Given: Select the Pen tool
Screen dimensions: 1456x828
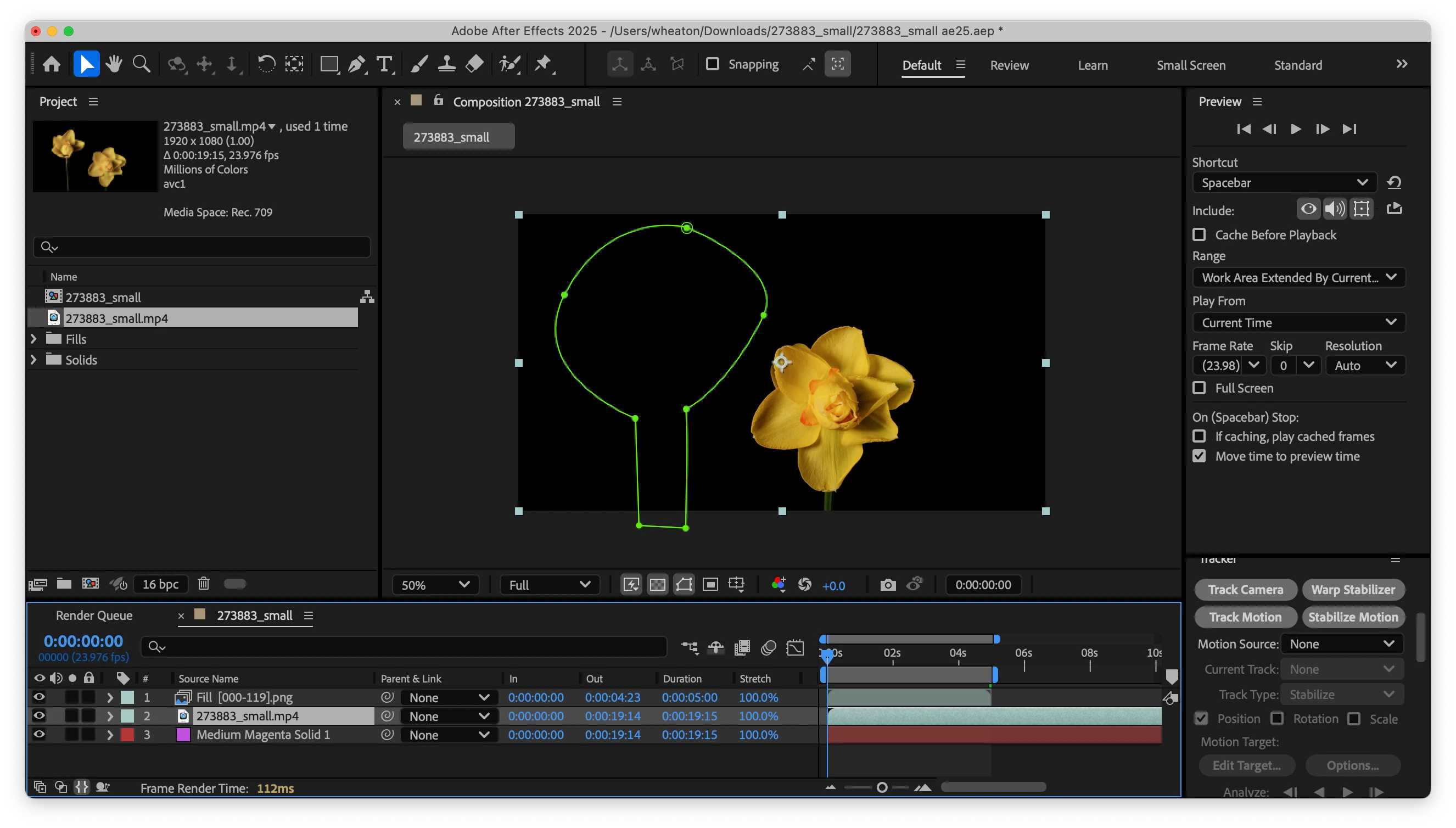Looking at the screenshot, I should (356, 64).
